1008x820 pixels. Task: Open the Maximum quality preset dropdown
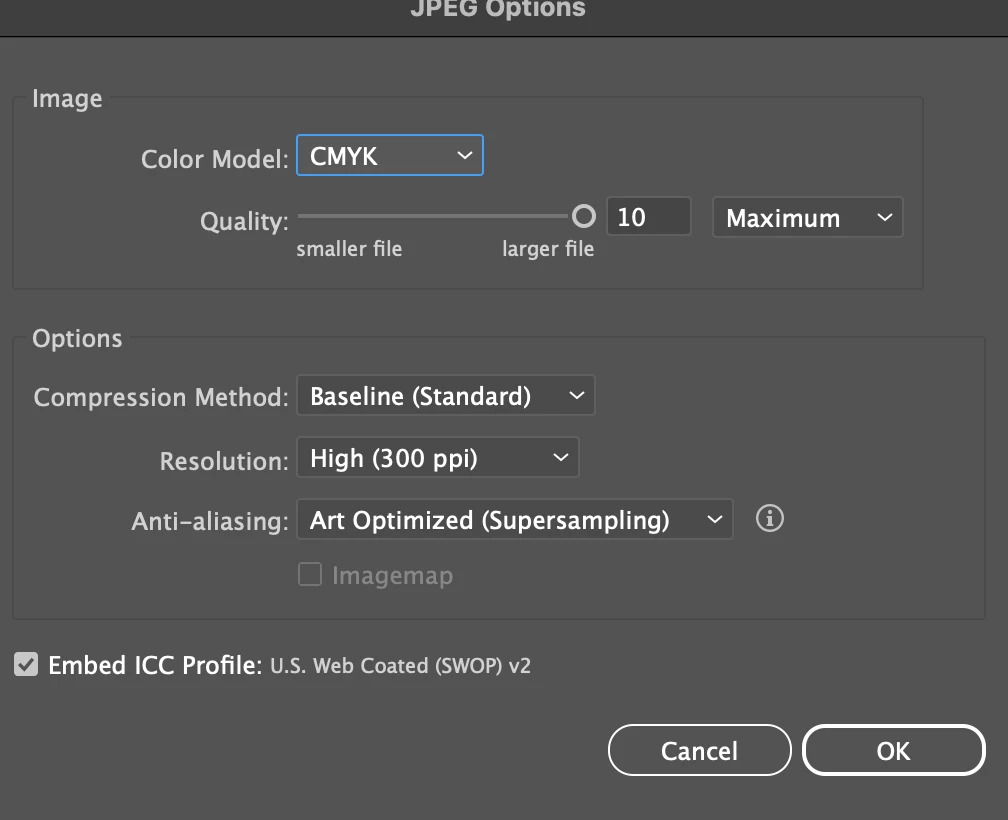[x=807, y=217]
